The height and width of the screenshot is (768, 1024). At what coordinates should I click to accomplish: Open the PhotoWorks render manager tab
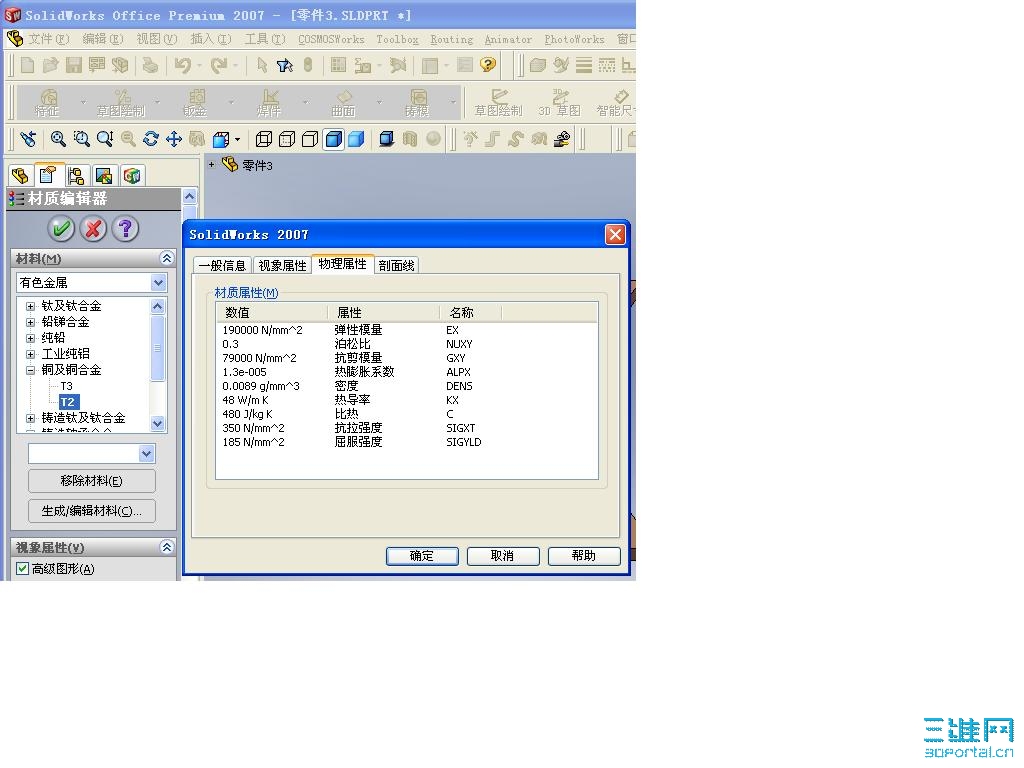[x=104, y=175]
